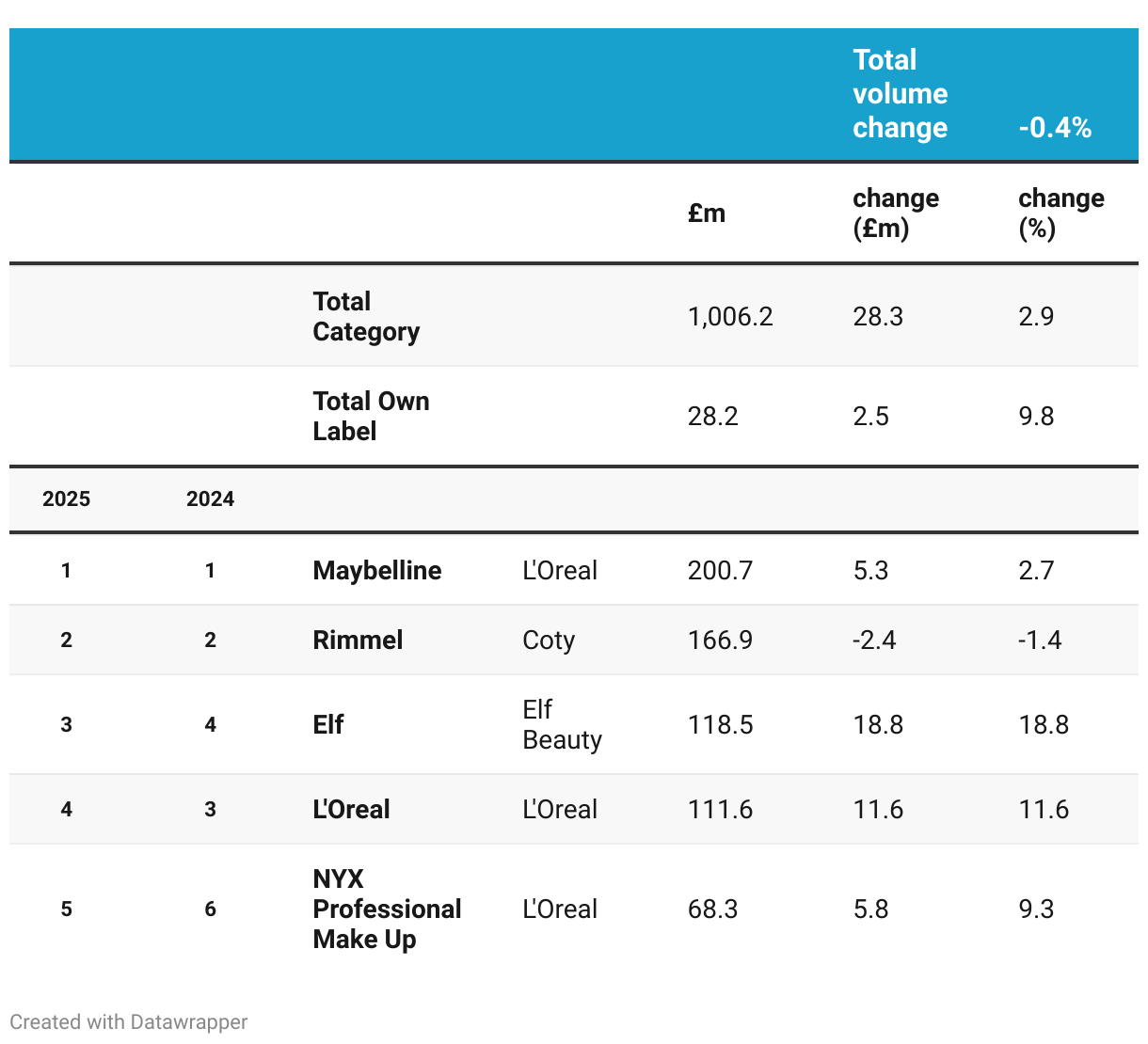1148x1044 pixels.
Task: Click Maybelline's 200.7 sales value
Action: click(x=720, y=571)
